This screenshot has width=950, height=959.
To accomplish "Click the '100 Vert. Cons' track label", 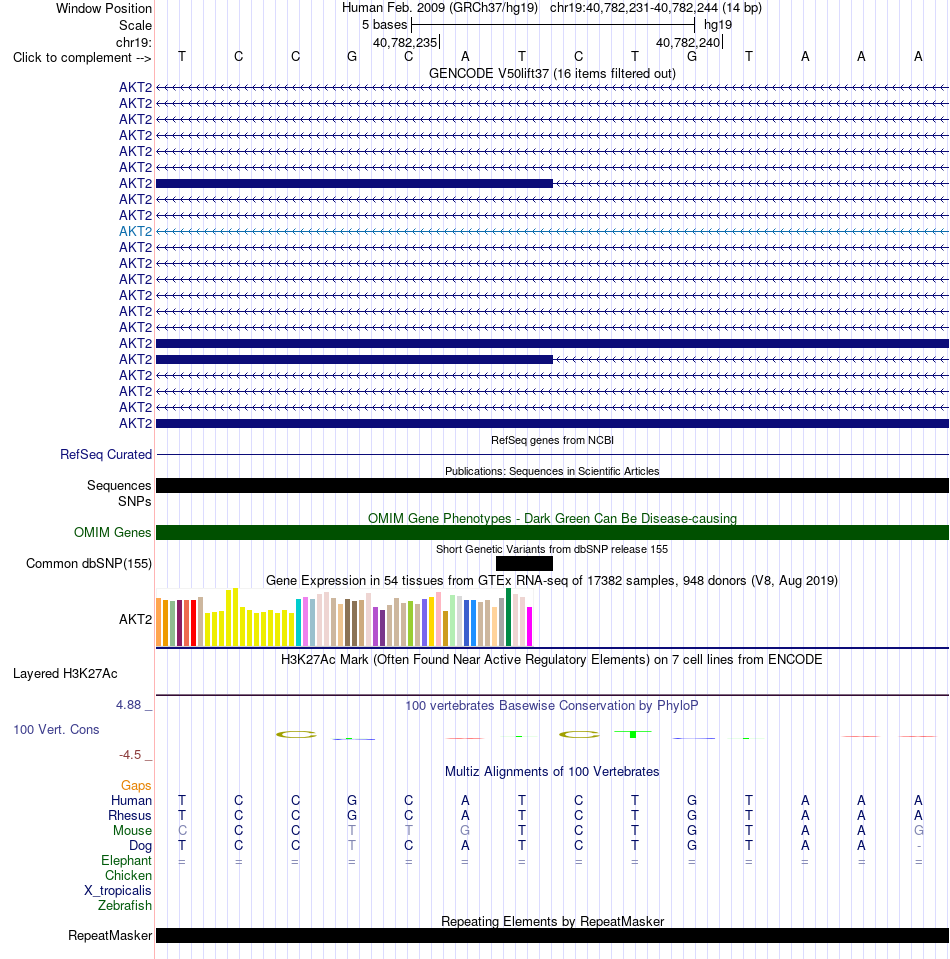I will (56, 730).
